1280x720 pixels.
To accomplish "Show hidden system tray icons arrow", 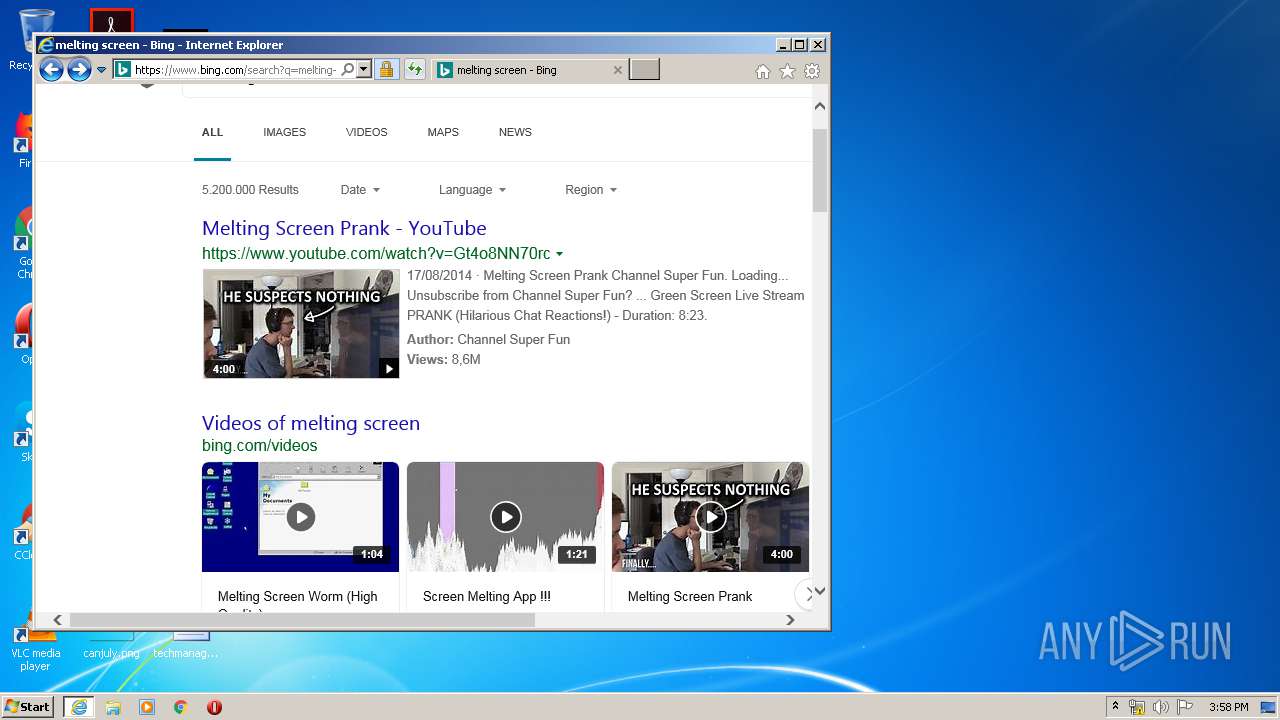I will (x=1115, y=707).
